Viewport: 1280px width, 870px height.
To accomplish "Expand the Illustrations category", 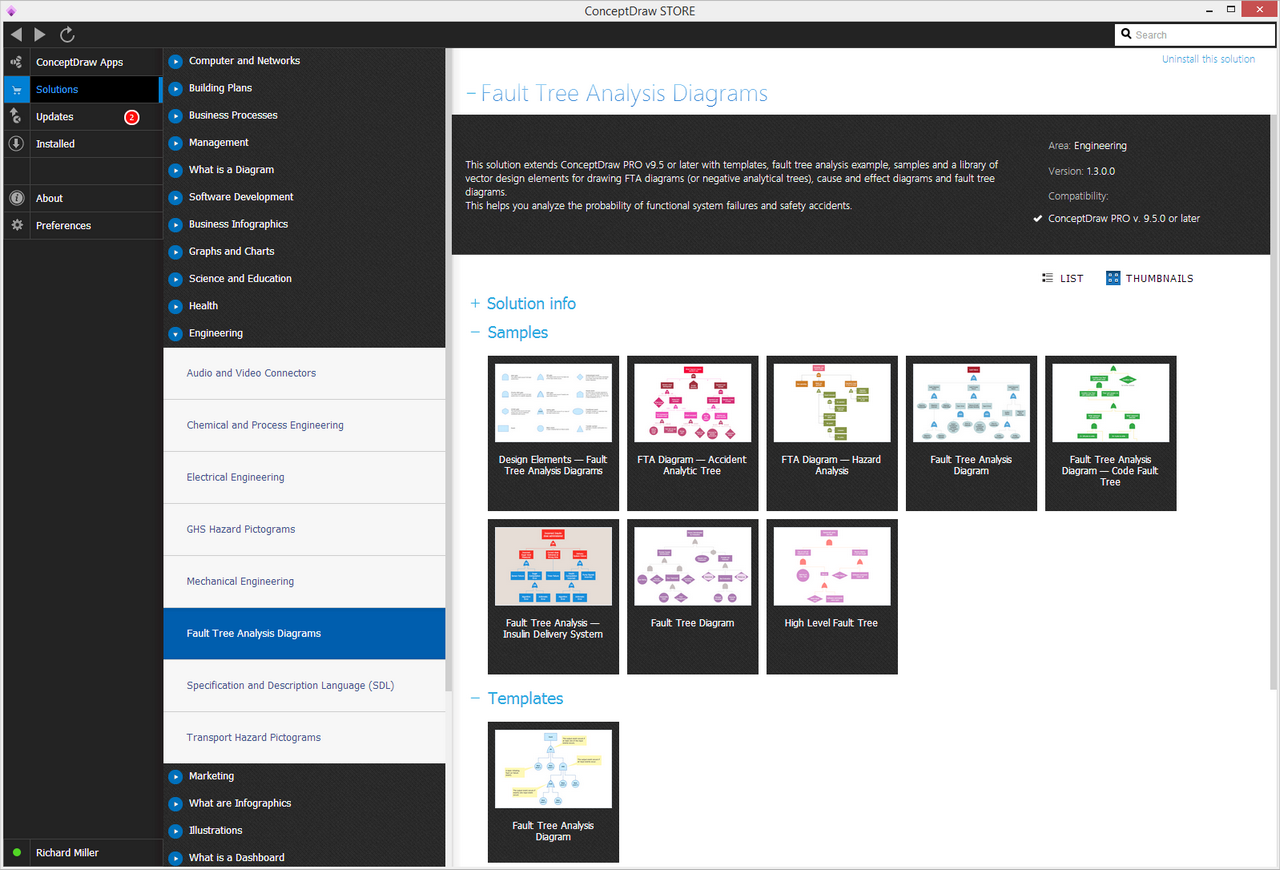I will point(176,831).
